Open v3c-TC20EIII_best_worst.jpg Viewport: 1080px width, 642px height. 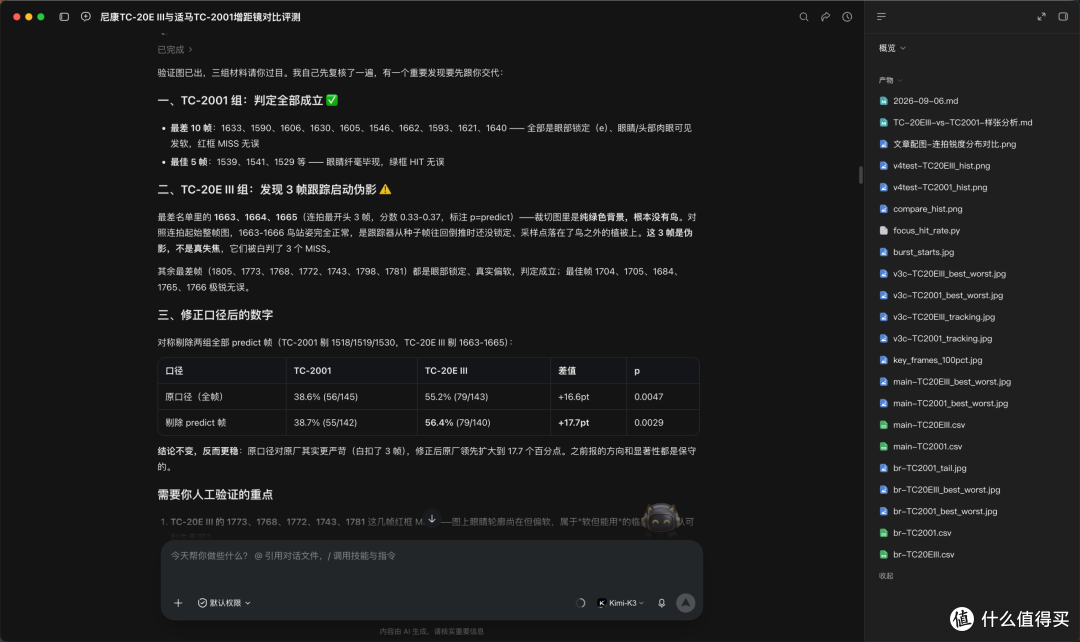coord(949,273)
